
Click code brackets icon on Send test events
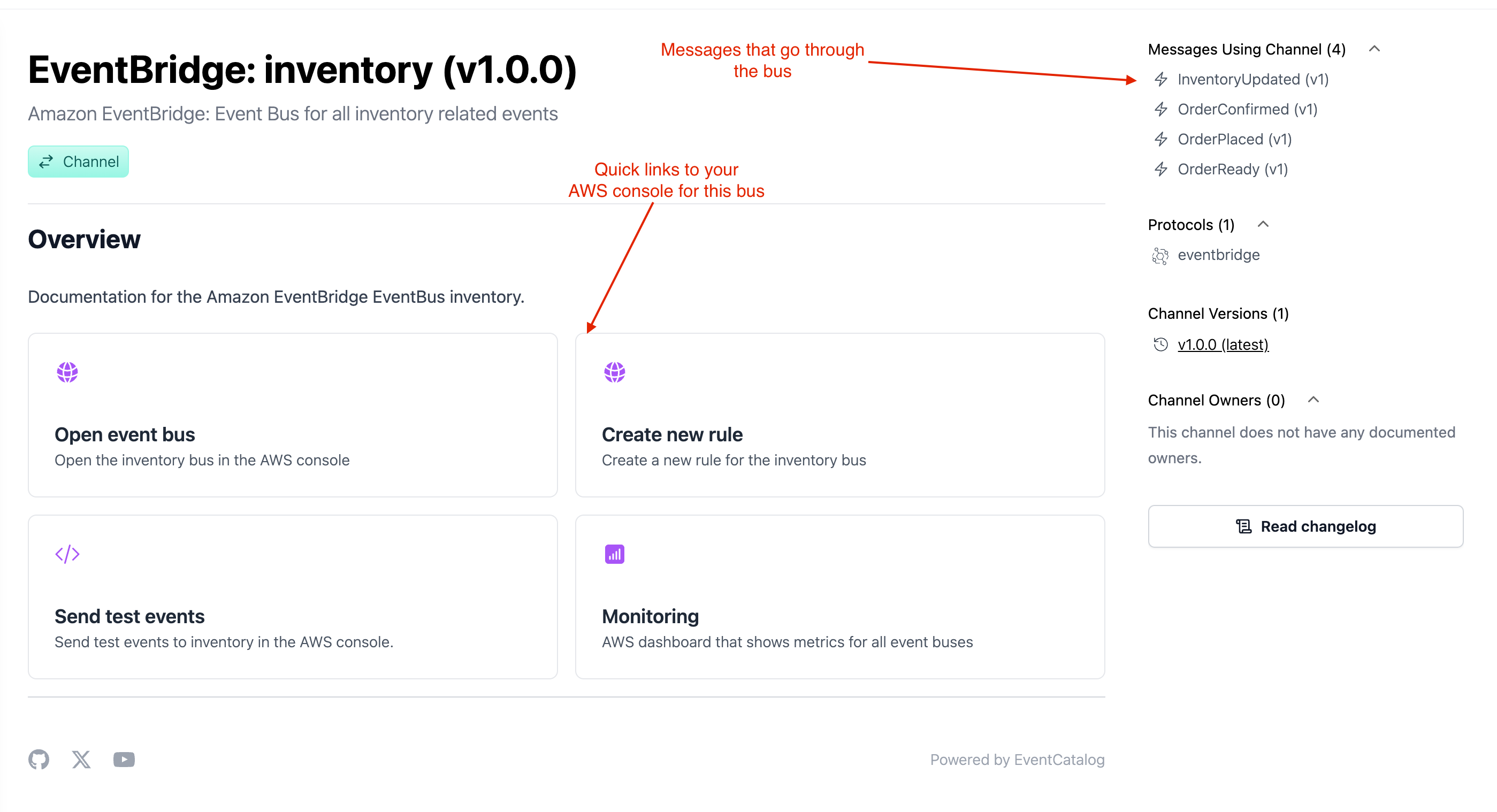tap(67, 554)
